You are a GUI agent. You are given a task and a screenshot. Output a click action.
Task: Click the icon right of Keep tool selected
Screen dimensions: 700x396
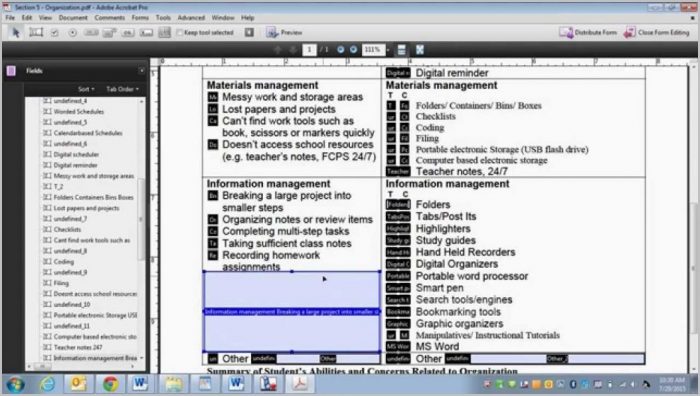point(249,32)
